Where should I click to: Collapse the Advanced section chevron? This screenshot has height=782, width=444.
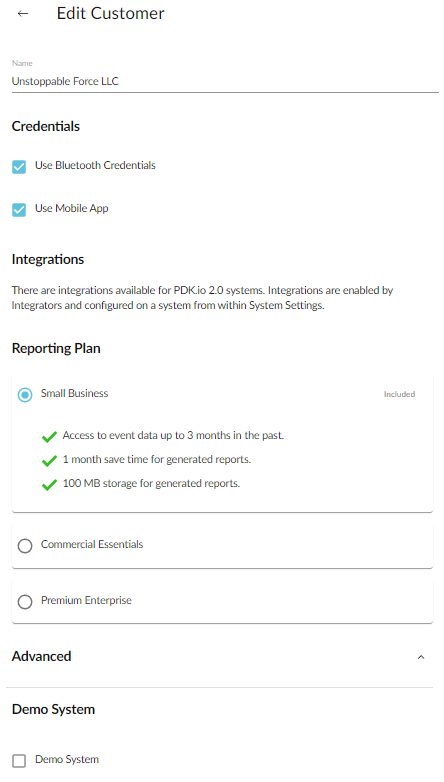click(x=421, y=657)
